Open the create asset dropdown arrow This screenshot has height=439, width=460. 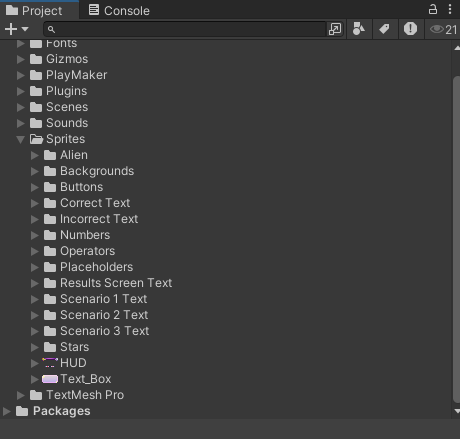pyautogui.click(x=25, y=29)
